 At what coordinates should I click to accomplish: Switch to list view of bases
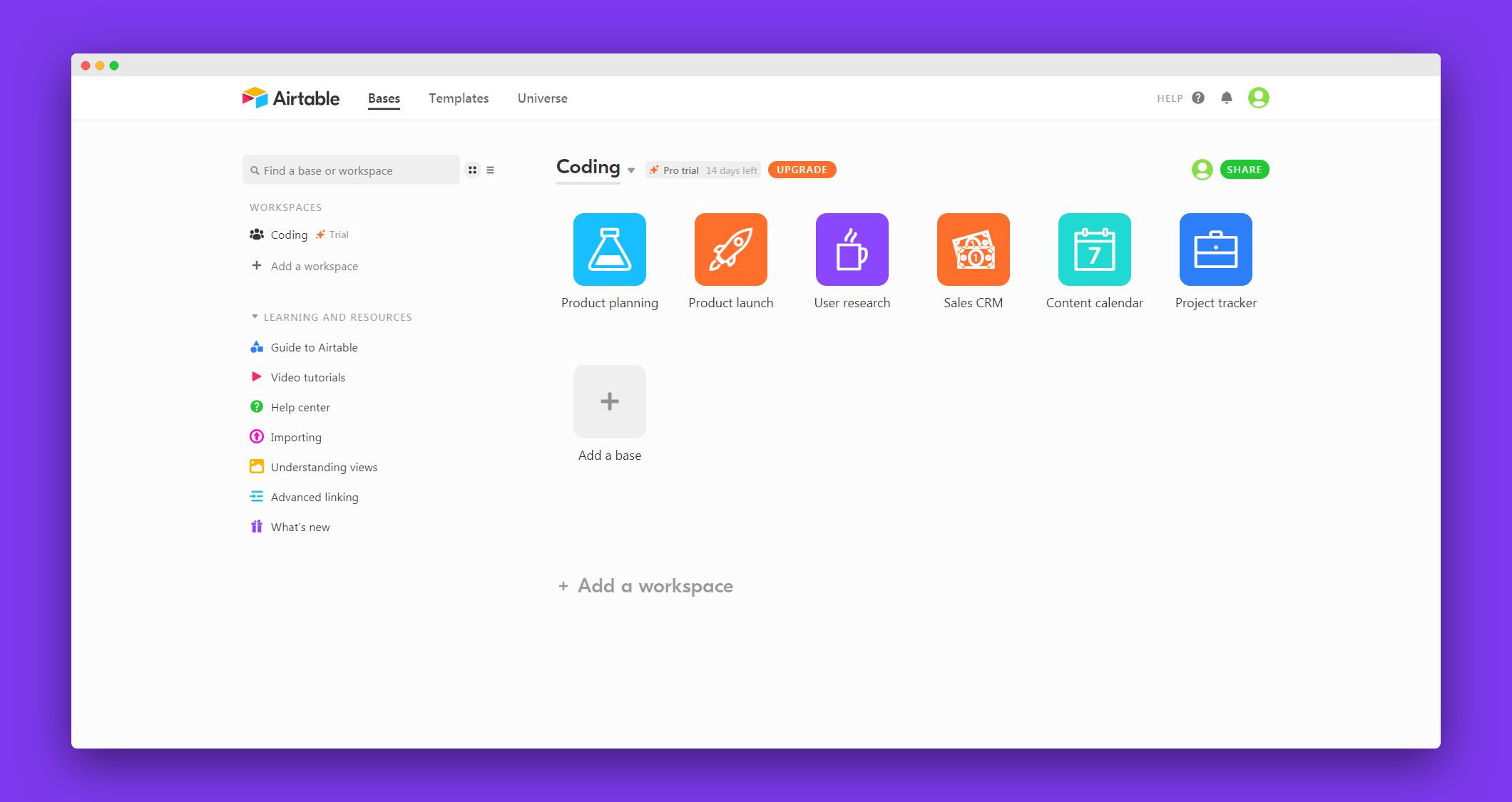491,170
